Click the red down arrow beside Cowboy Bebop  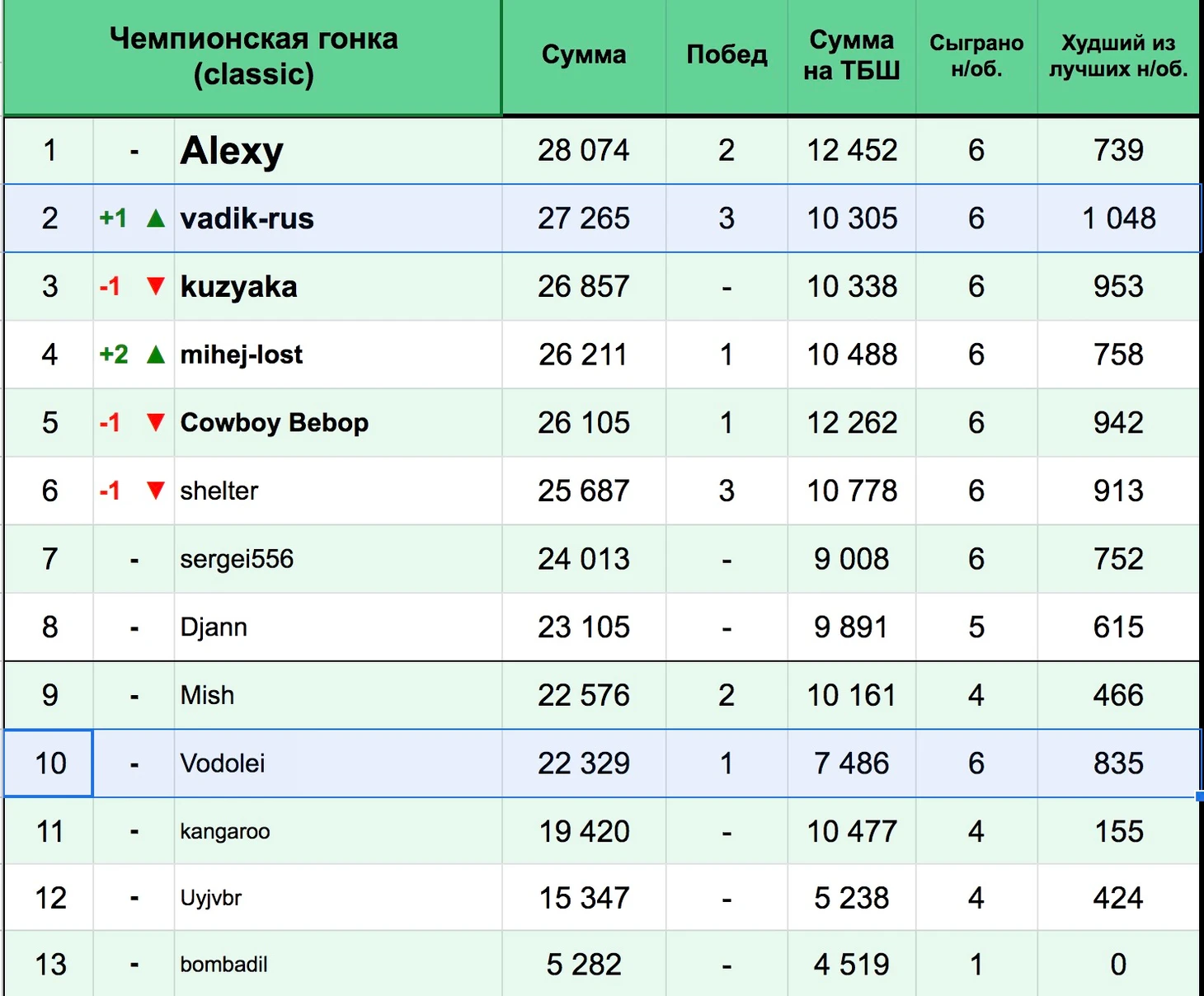coord(156,423)
